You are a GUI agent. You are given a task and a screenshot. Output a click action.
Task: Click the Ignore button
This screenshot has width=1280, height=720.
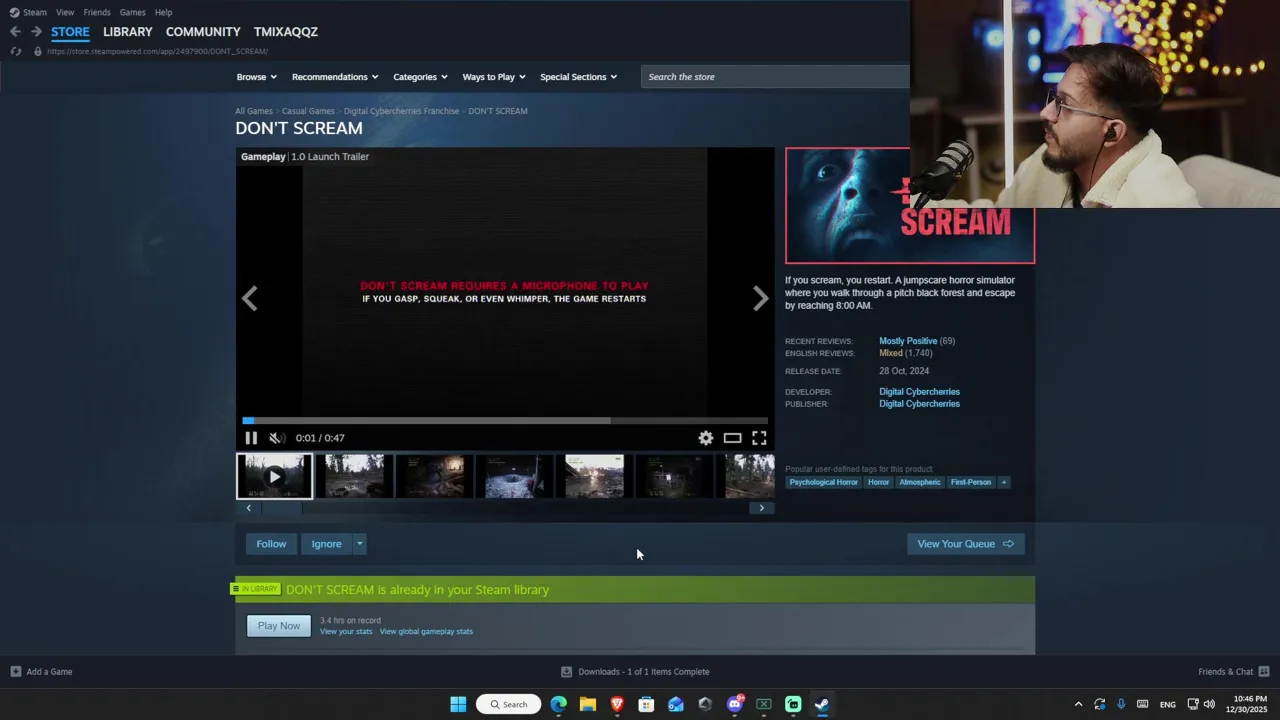(327, 544)
